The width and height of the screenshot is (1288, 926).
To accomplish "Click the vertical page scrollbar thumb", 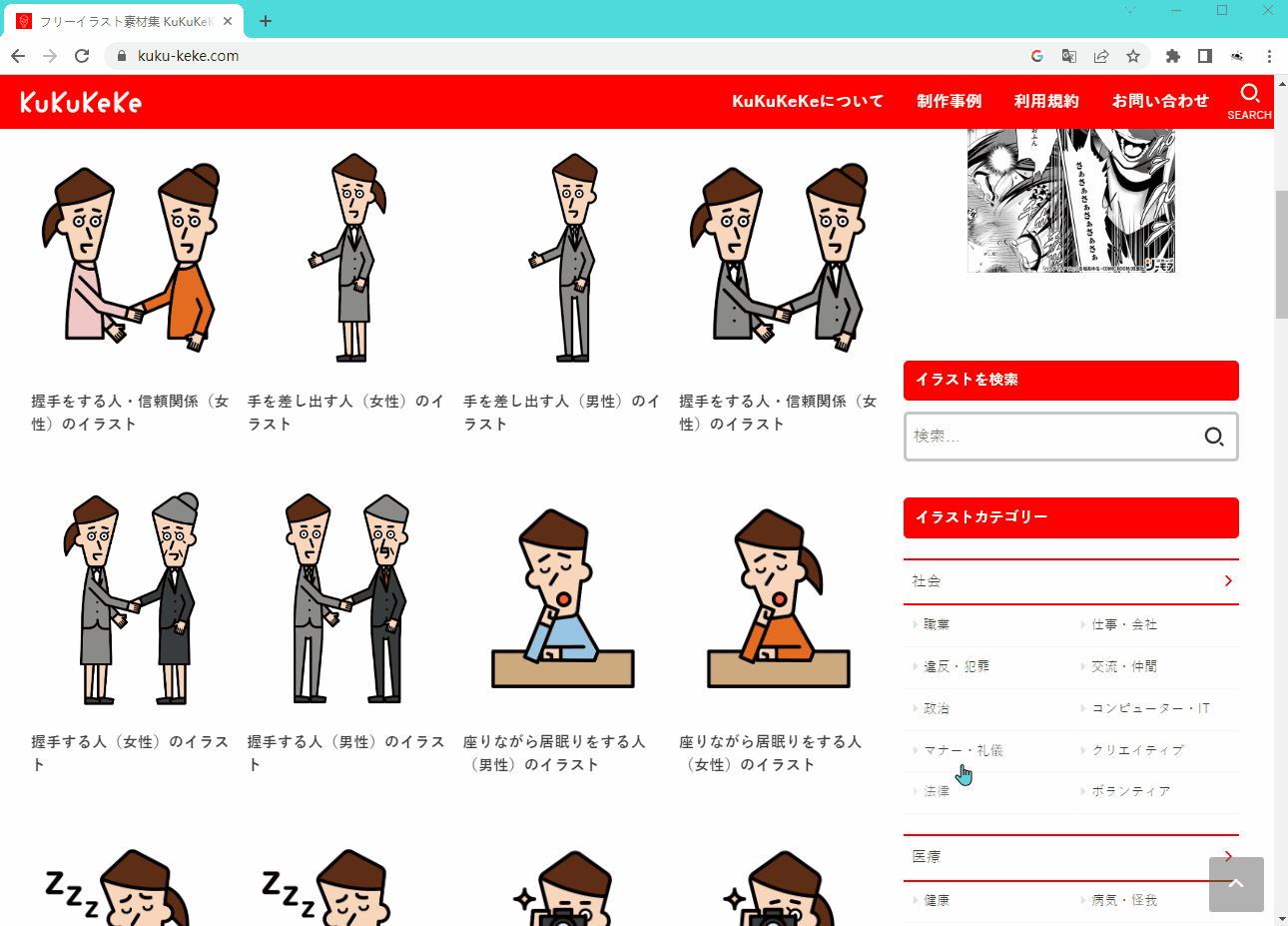I will click(1281, 255).
